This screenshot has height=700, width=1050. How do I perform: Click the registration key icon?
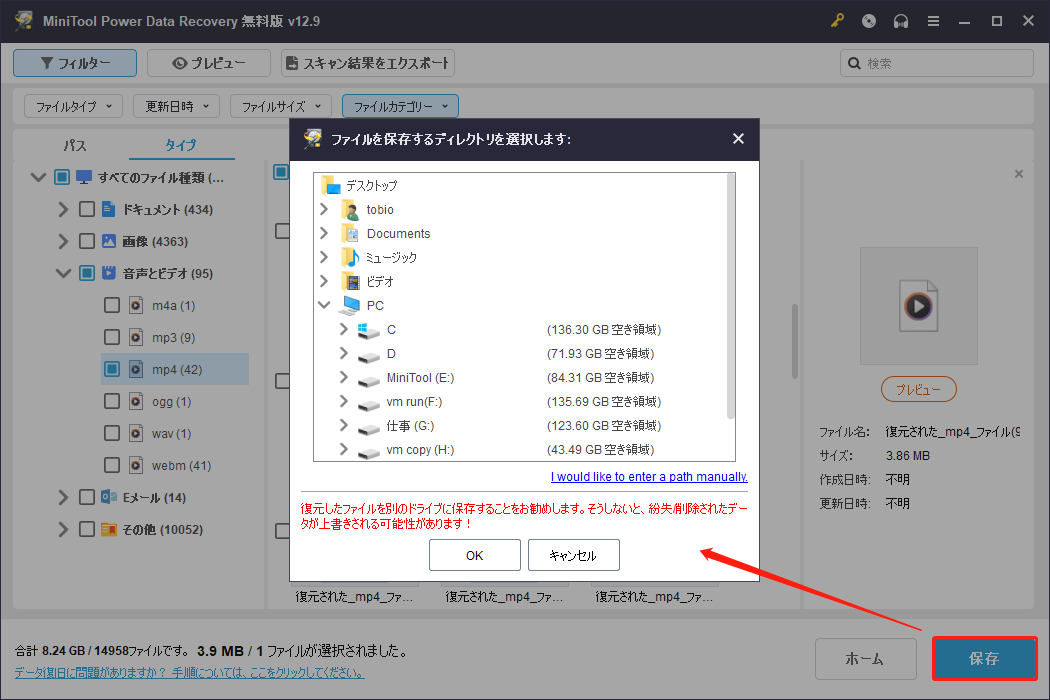coord(837,21)
